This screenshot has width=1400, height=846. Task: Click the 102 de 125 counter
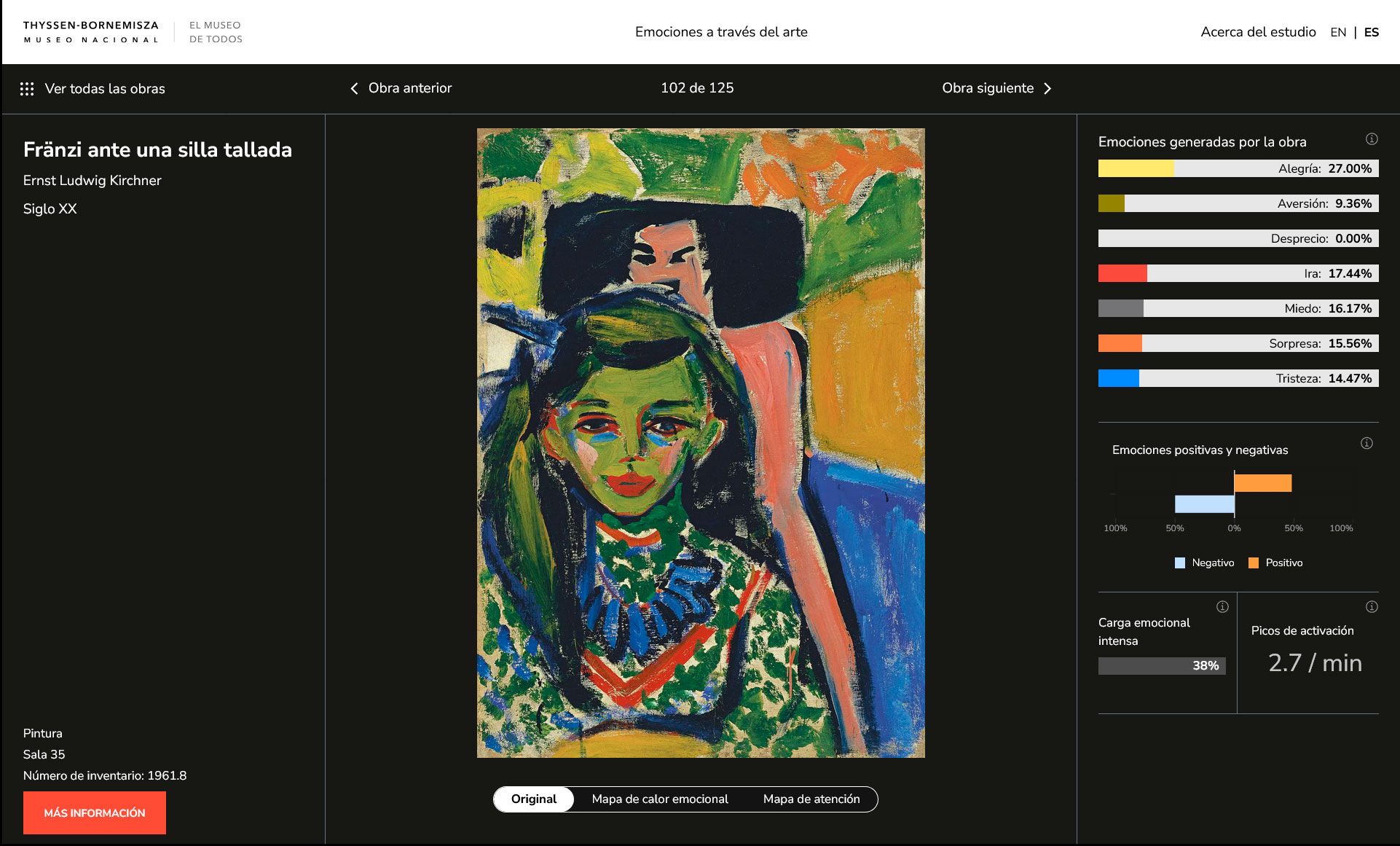[x=697, y=88]
